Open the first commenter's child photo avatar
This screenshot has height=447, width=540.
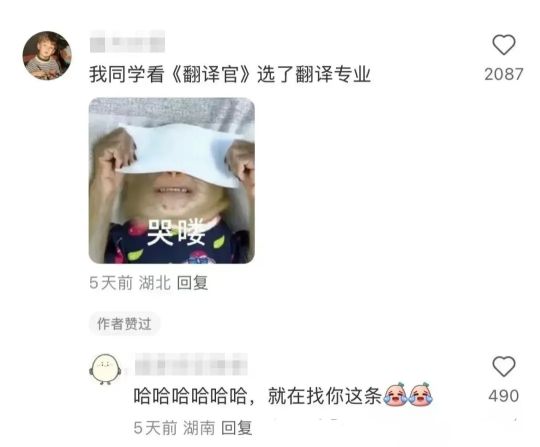[47, 55]
